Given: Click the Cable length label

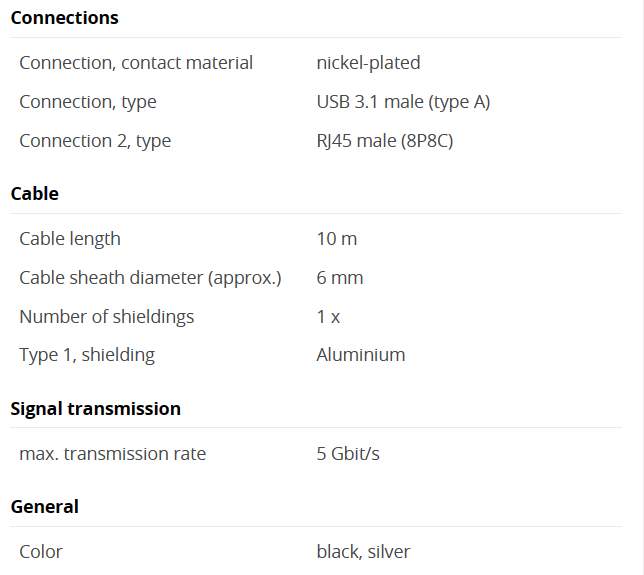Looking at the screenshot, I should [x=70, y=239].
